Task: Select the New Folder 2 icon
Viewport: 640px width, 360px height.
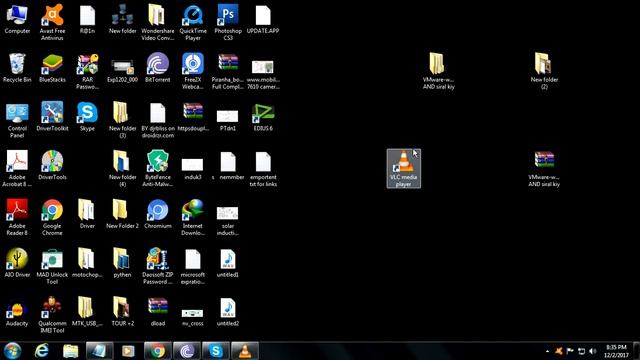Action: [122, 214]
